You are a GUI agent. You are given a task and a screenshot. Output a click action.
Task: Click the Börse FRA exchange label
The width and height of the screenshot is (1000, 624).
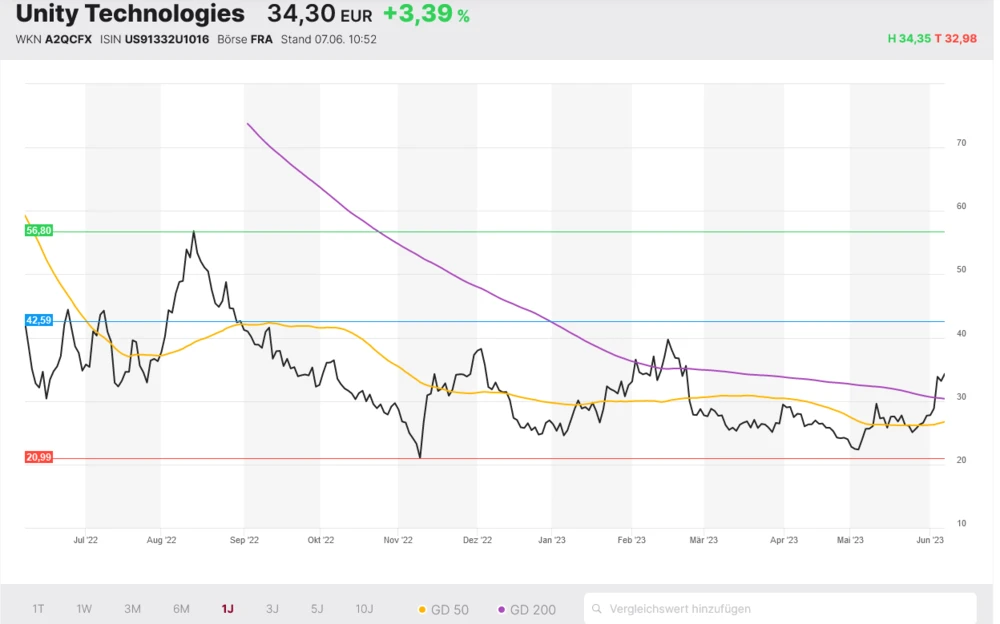tap(244, 39)
